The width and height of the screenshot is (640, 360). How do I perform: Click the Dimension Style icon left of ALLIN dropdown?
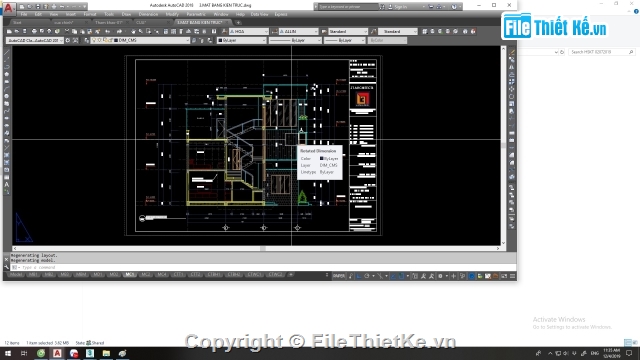click(275, 31)
